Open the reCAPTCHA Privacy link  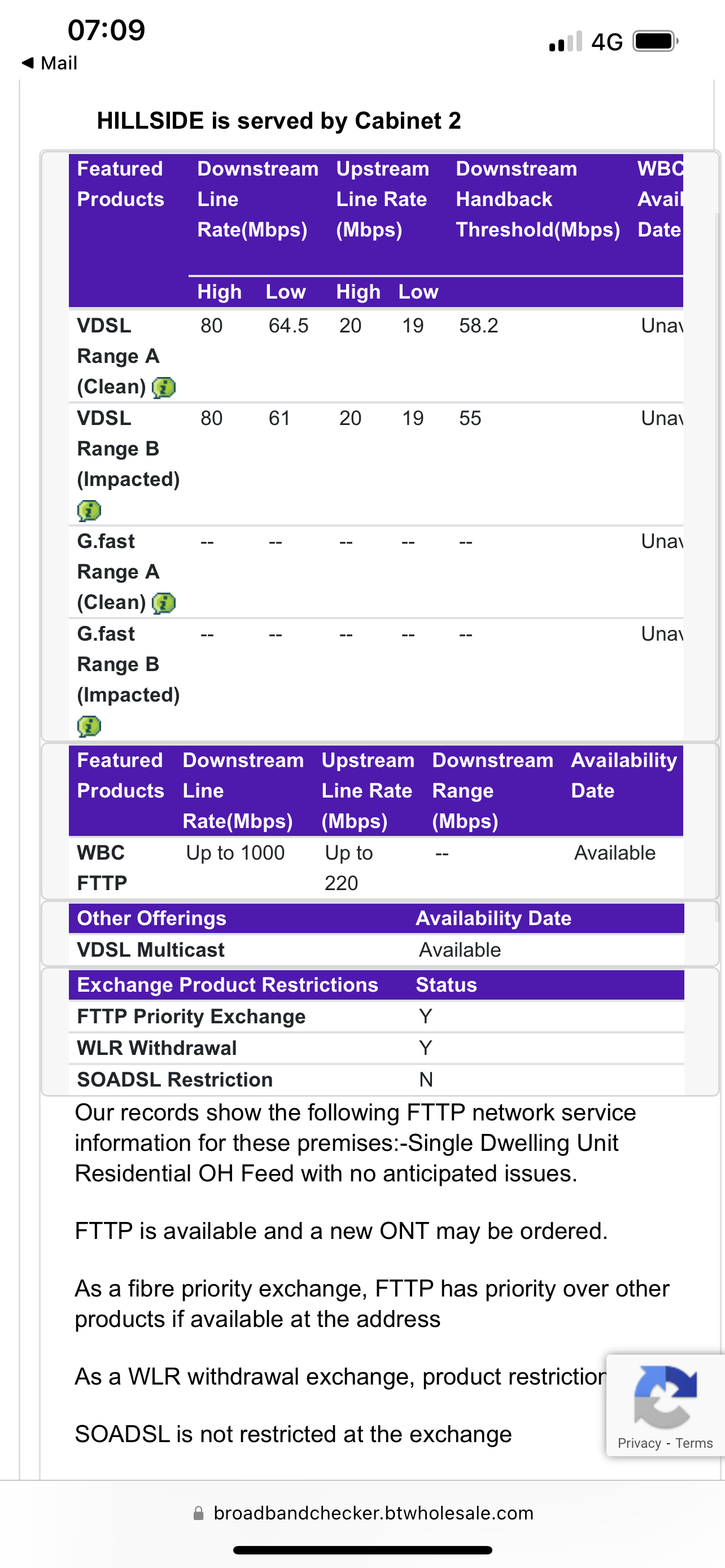pyautogui.click(x=639, y=1443)
